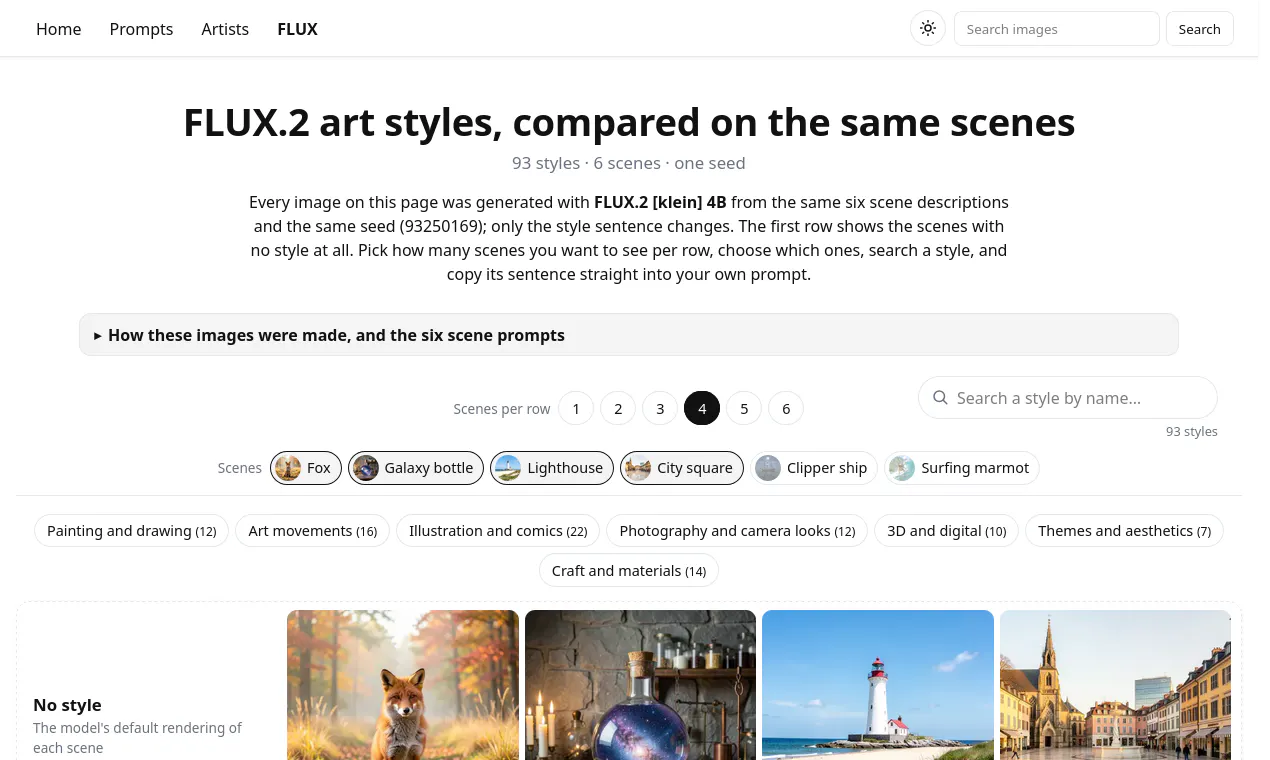Screen dimensions: 1270x760
Task: Toggle the Surfing marmot scene label
Action: [975, 468]
